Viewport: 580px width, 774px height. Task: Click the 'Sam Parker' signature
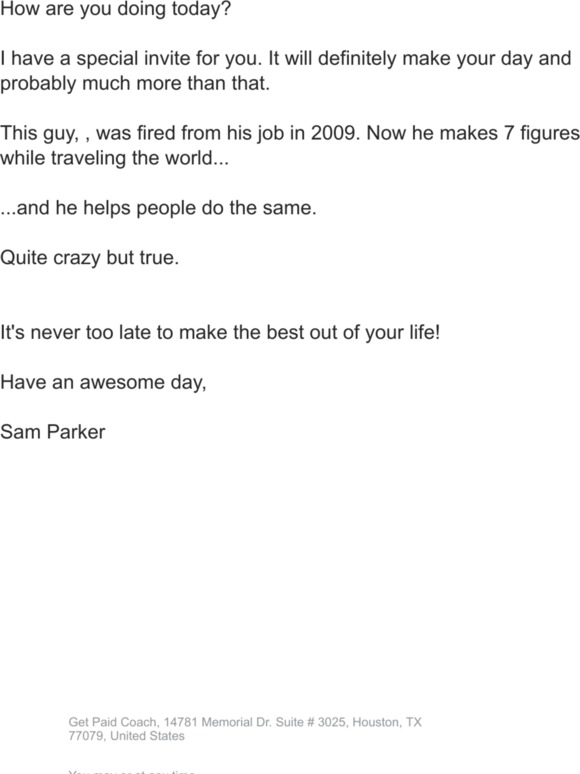pyautogui.click(x=52, y=432)
